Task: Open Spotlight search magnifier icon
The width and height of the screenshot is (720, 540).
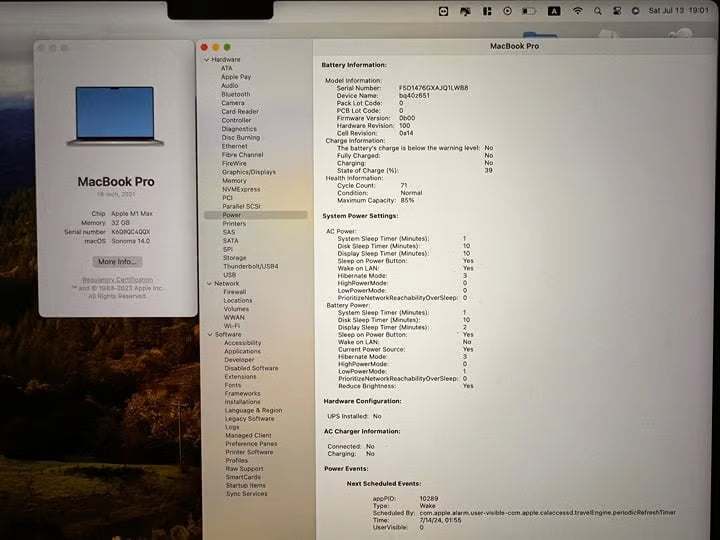Action: 597,11
